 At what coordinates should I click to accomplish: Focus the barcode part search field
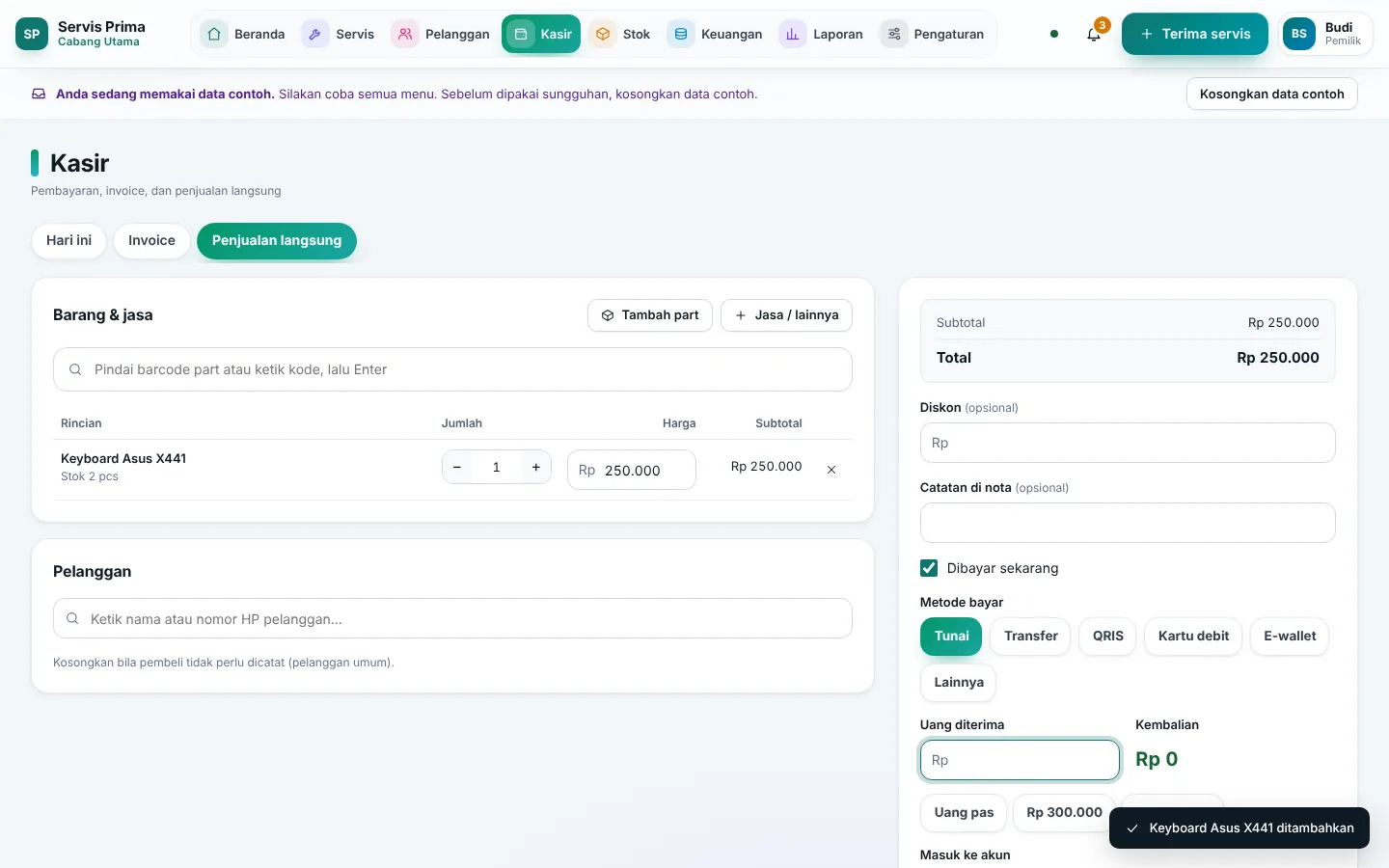(x=452, y=369)
